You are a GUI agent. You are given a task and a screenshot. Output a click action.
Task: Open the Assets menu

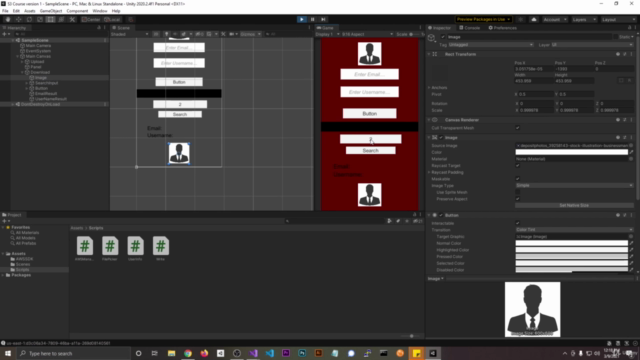30,11
